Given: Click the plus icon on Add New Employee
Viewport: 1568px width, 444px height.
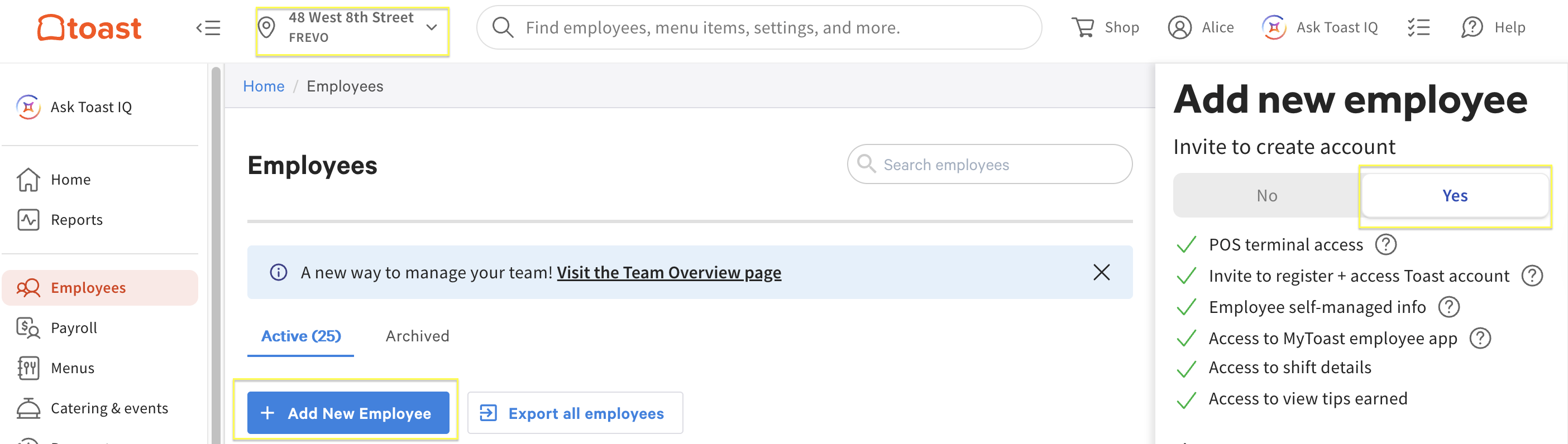Looking at the screenshot, I should (x=267, y=413).
